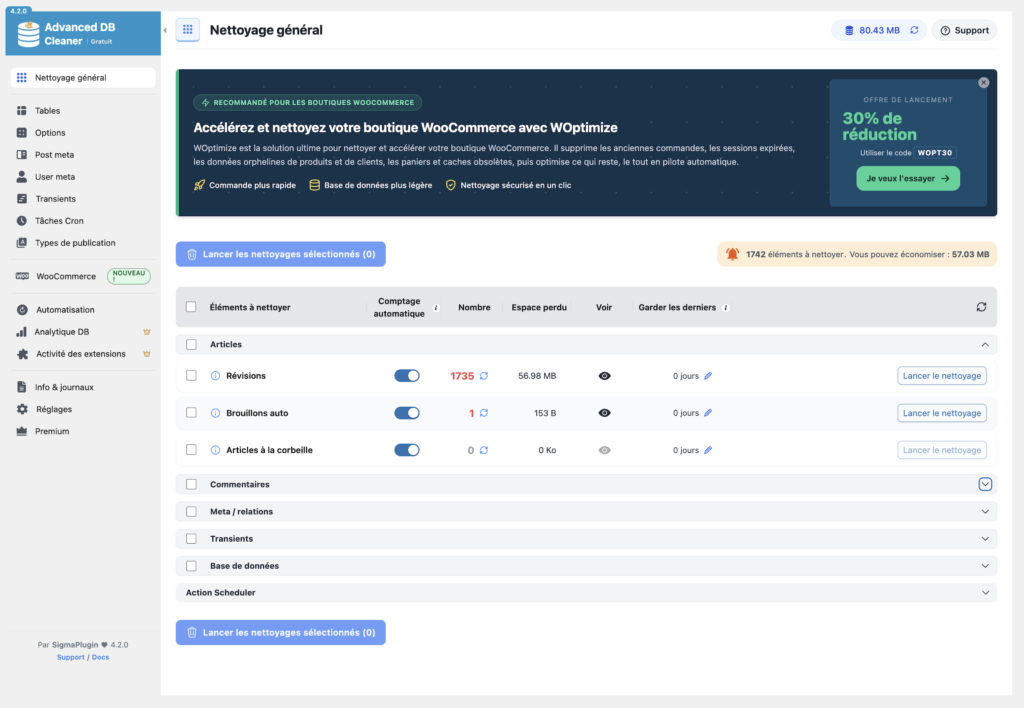Open info icon next to Révisions
The width and height of the screenshot is (1024, 708).
click(x=216, y=376)
